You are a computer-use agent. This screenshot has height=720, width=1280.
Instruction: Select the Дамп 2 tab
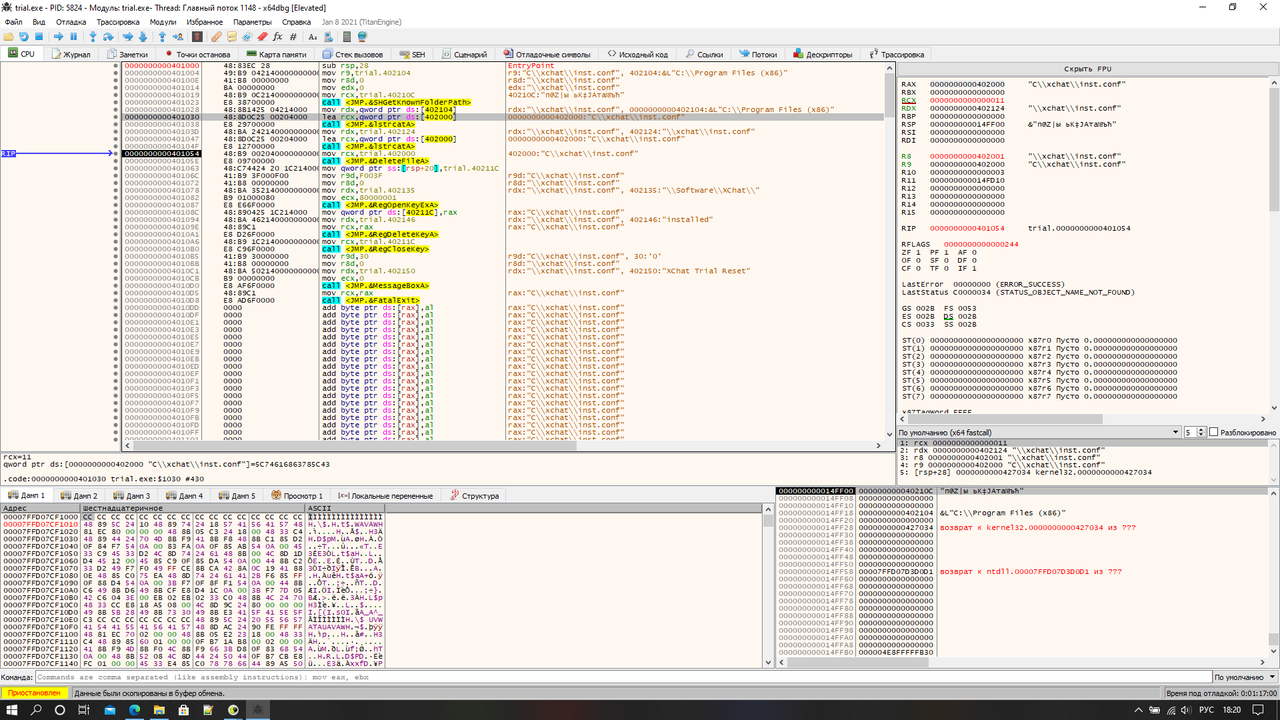pyautogui.click(x=79, y=495)
